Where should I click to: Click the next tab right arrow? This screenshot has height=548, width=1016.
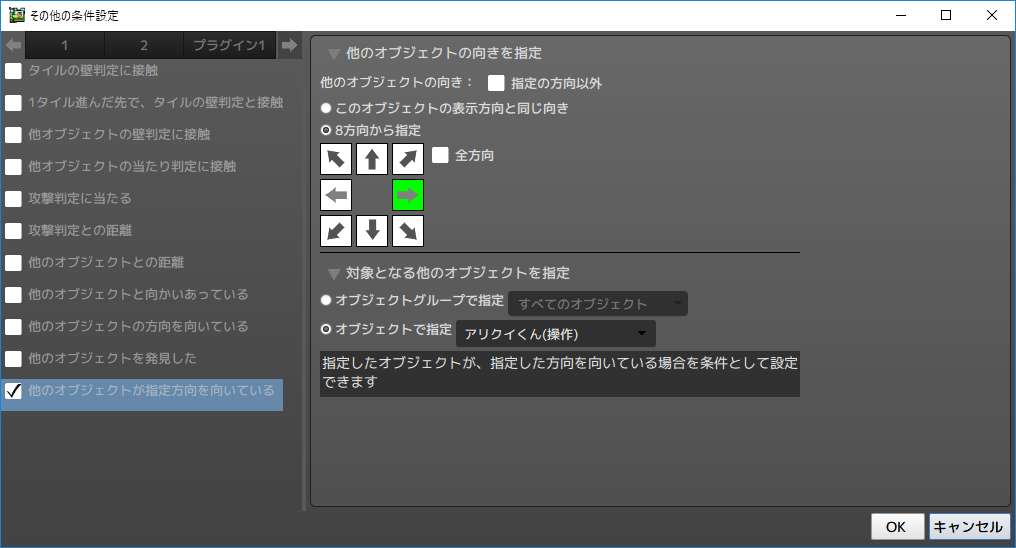(x=290, y=45)
